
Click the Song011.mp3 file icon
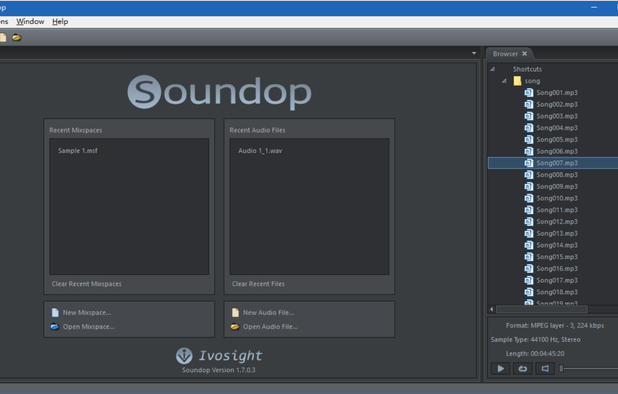(x=529, y=210)
